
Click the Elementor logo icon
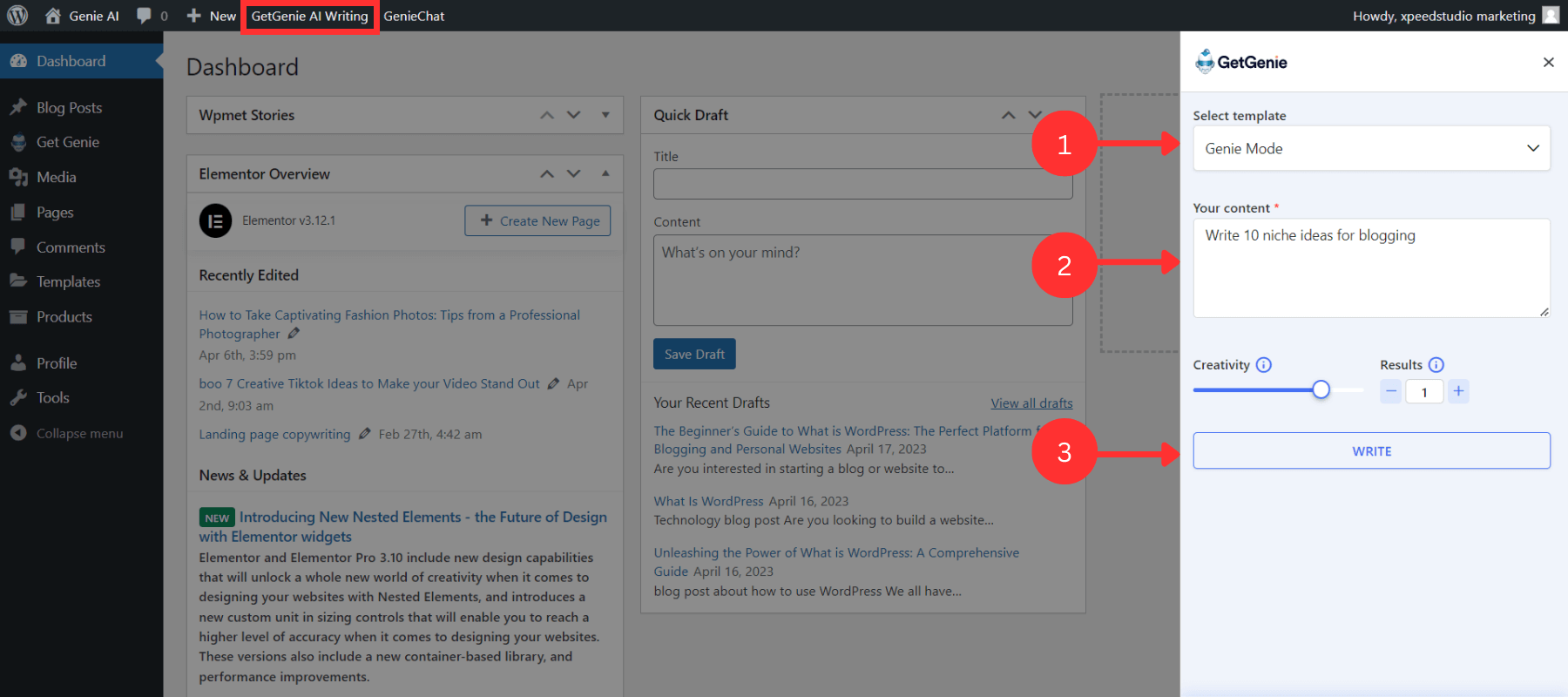coord(215,220)
